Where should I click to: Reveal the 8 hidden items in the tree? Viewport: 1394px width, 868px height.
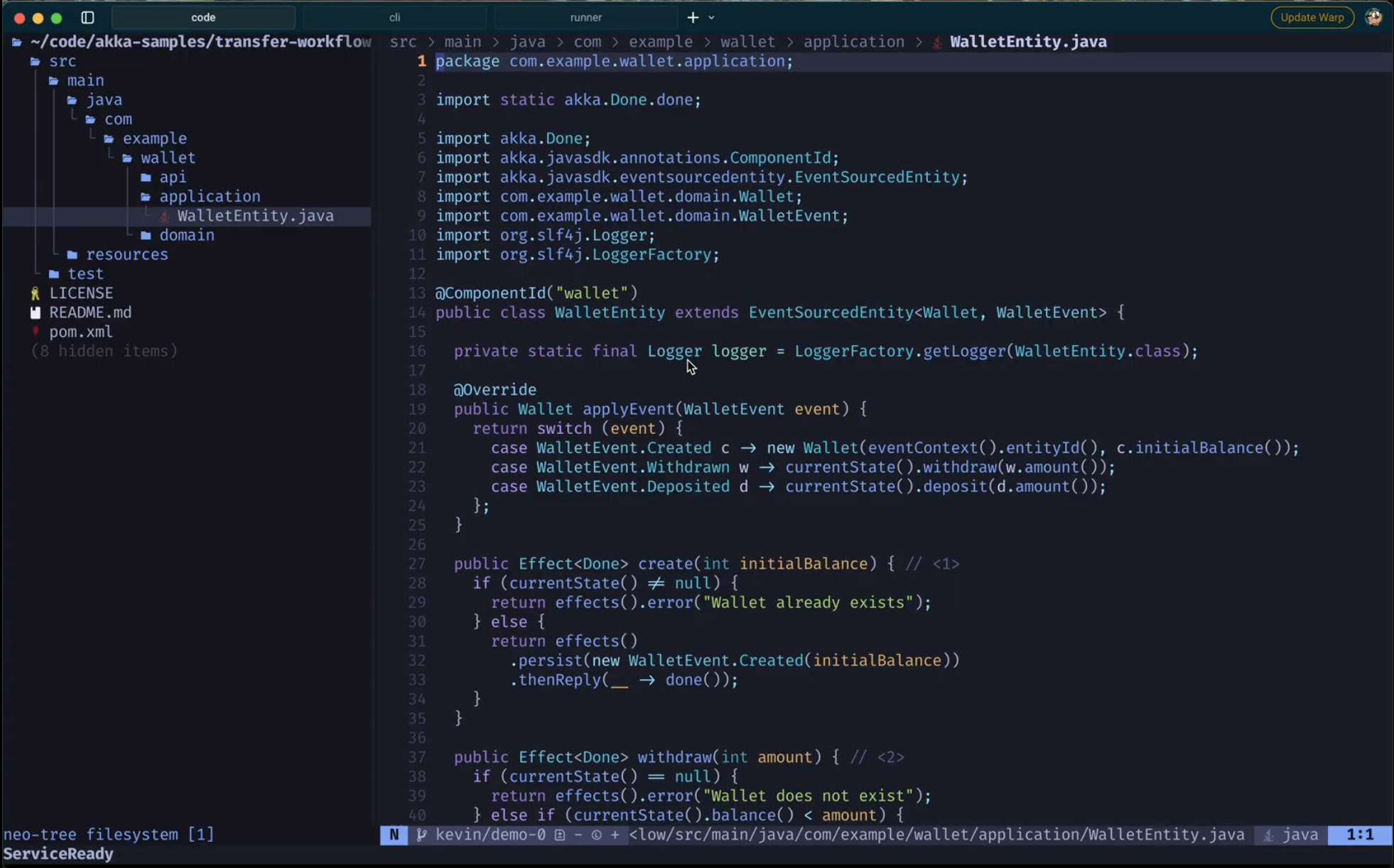pyautogui.click(x=104, y=351)
